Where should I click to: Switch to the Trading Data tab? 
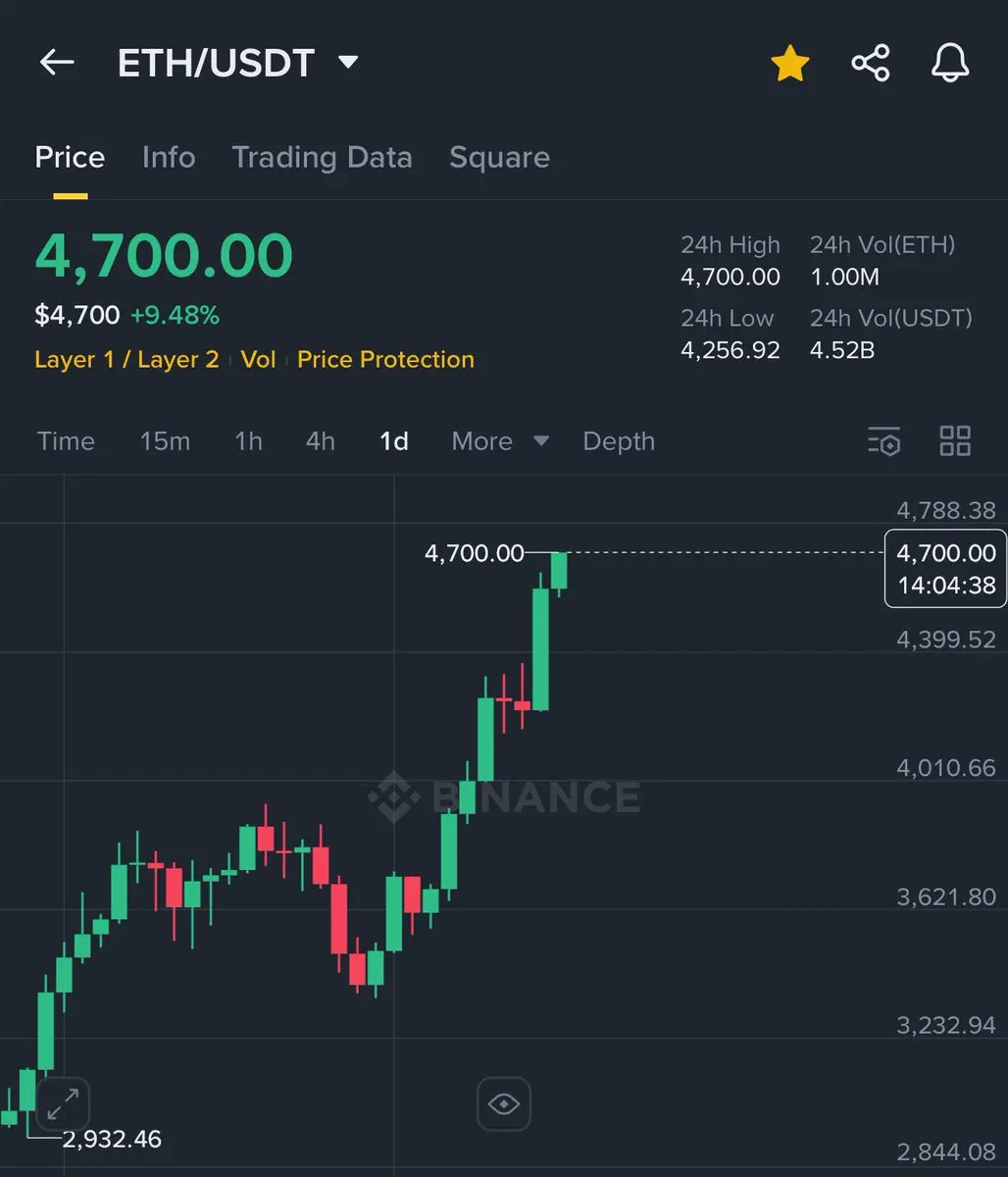322,157
